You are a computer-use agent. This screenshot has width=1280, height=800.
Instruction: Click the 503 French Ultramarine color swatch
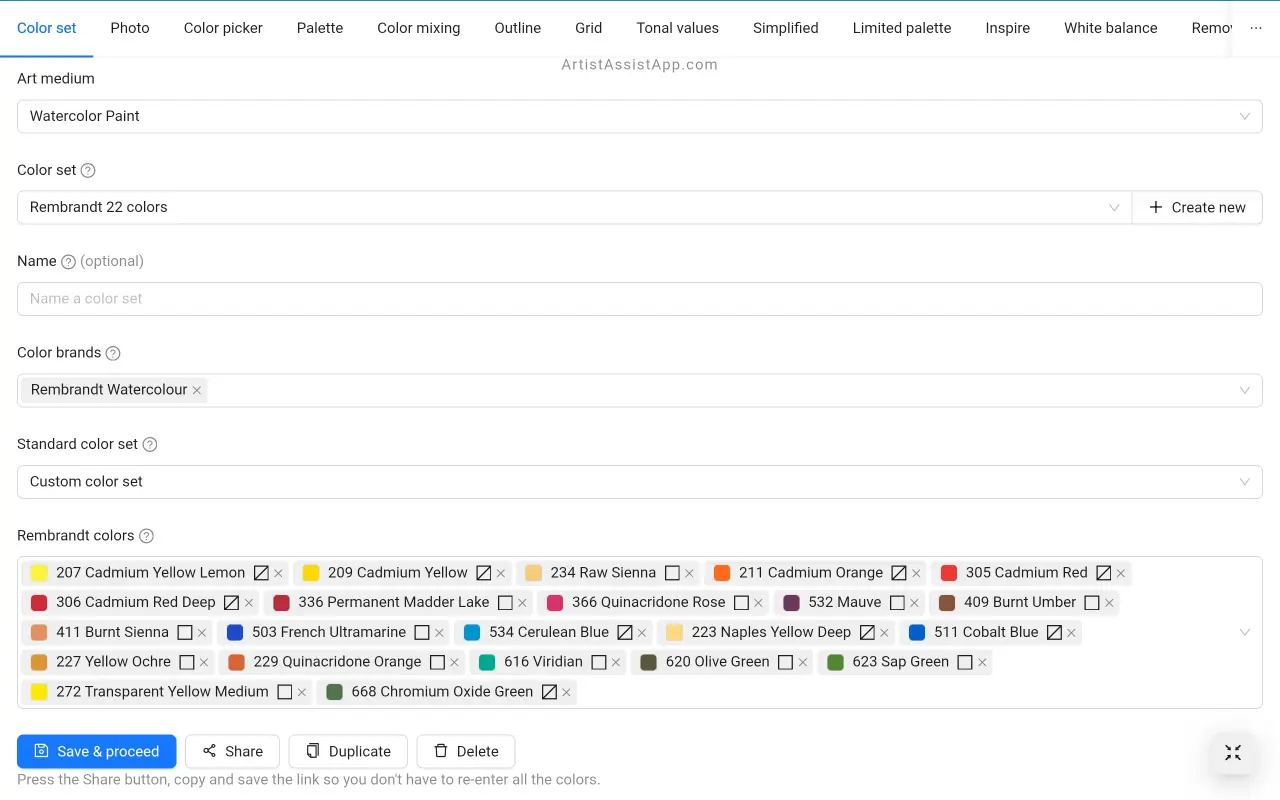(235, 632)
